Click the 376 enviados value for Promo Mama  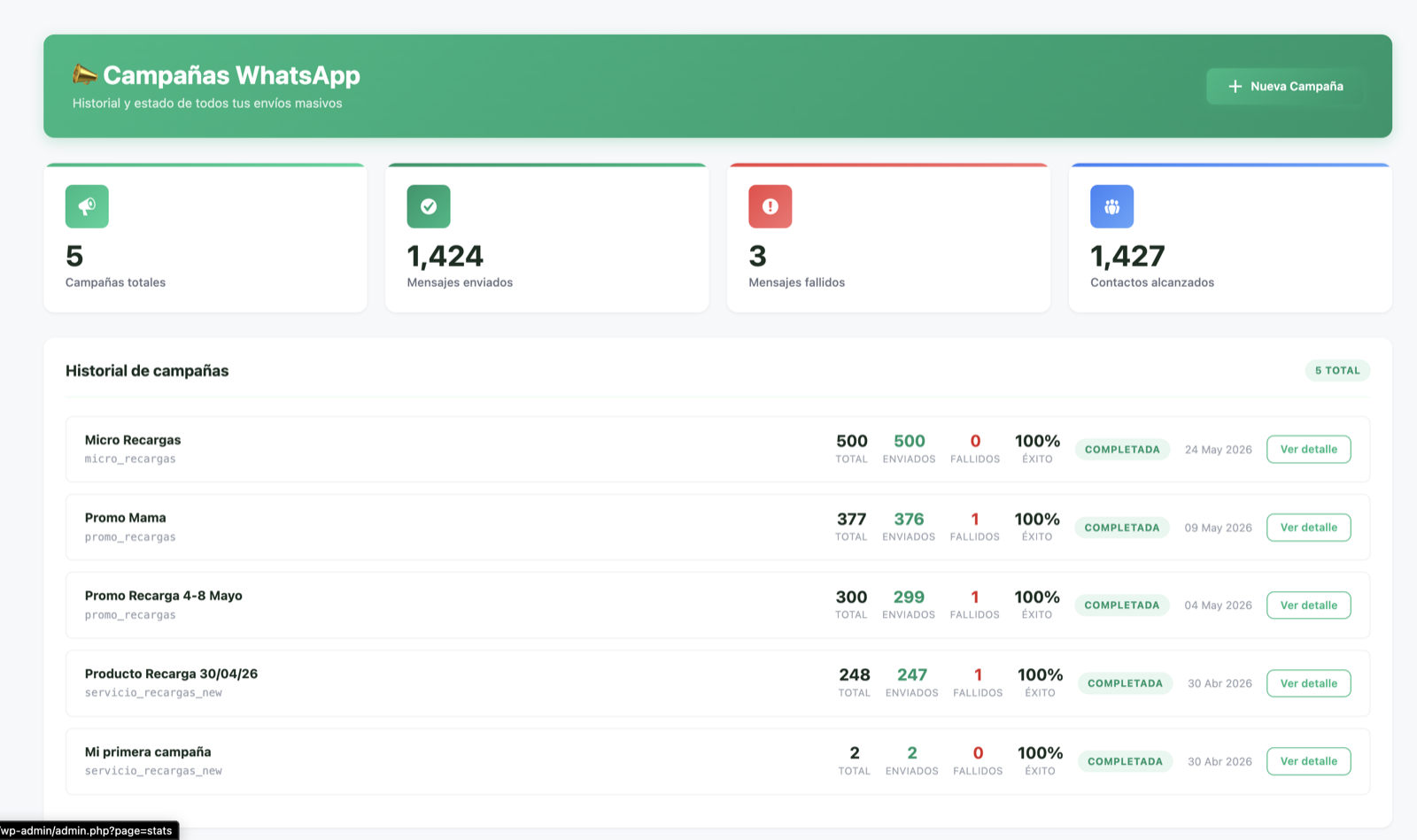point(909,519)
